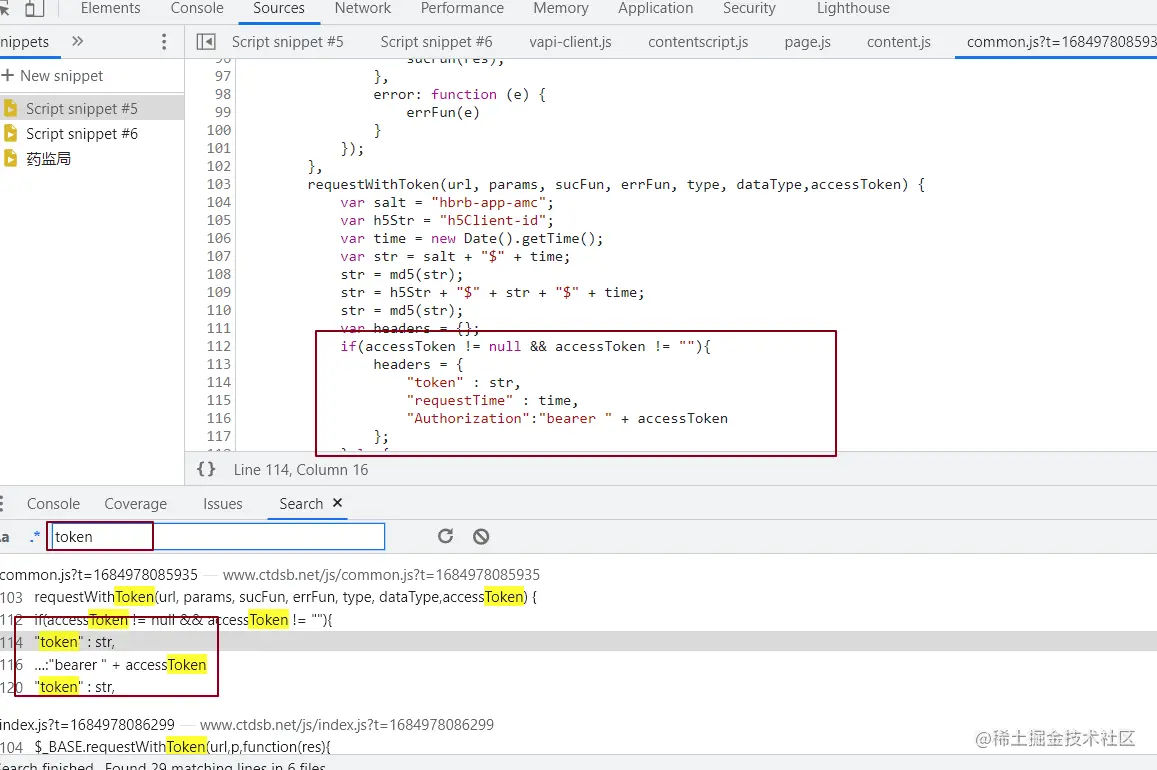Switch to content.js editor tab

[x=898, y=42]
